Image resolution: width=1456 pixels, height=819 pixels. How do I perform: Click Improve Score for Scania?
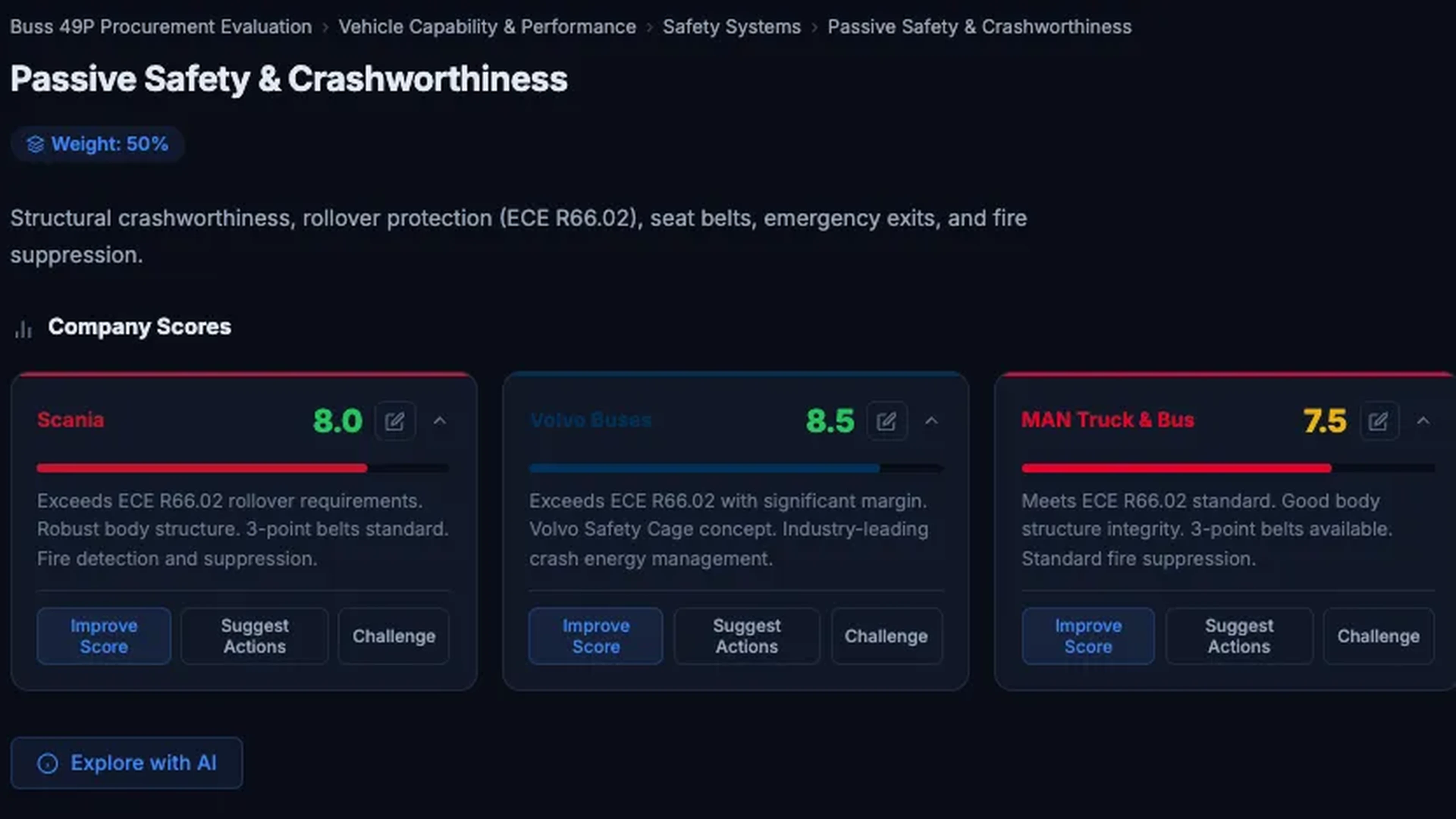click(104, 636)
